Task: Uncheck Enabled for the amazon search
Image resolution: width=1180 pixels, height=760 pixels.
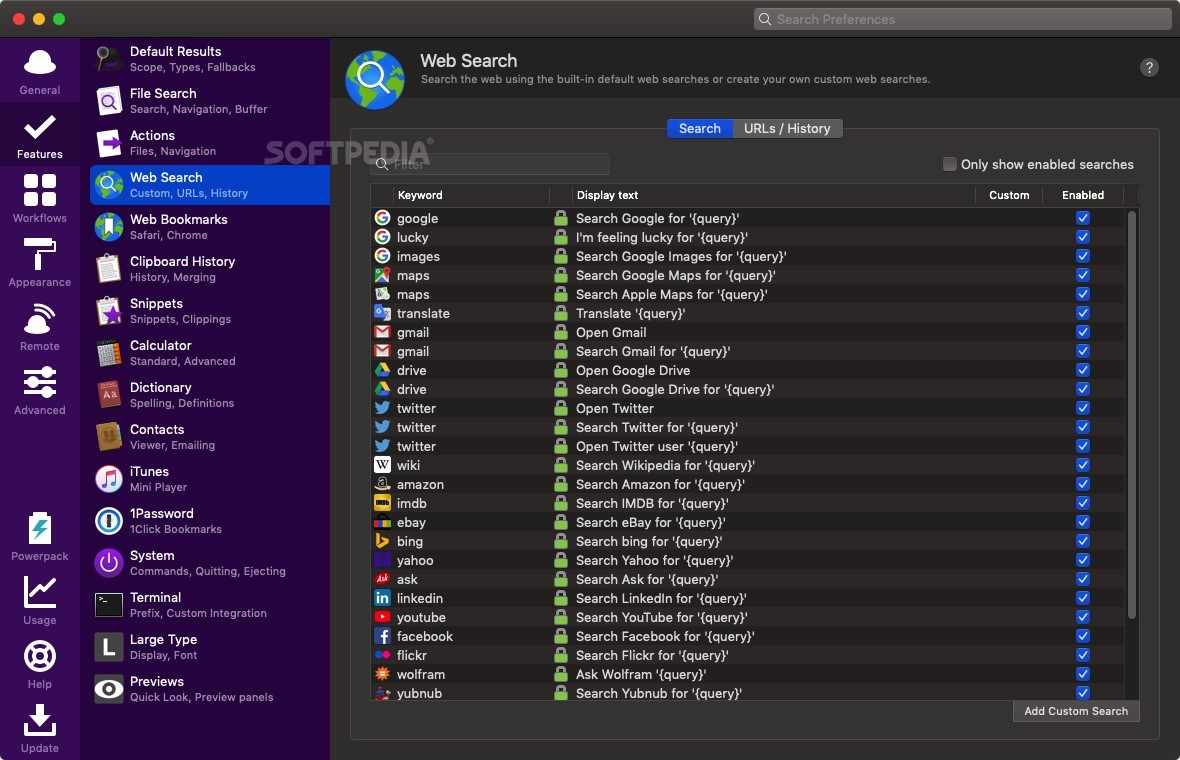Action: tap(1082, 484)
